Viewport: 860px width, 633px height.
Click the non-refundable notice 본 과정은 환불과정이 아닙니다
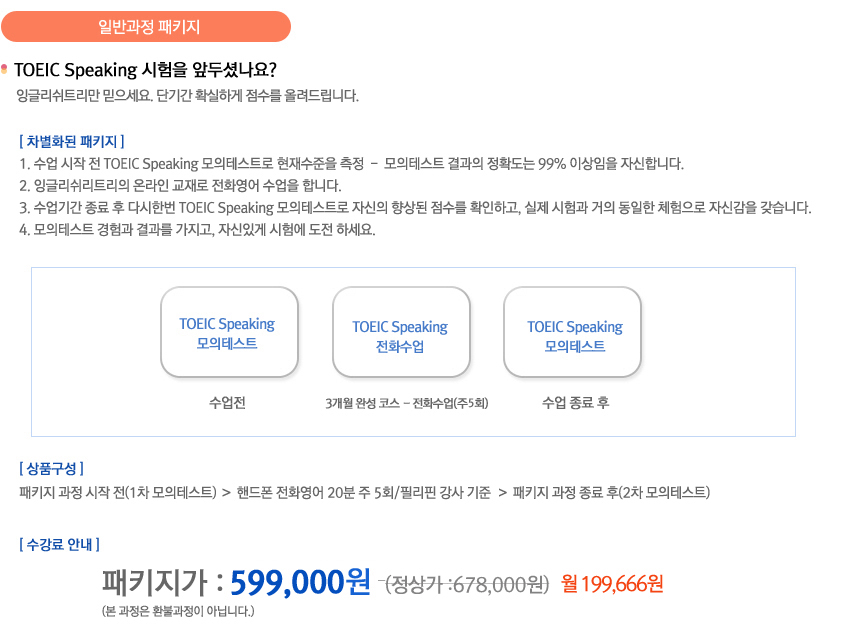click(x=178, y=611)
